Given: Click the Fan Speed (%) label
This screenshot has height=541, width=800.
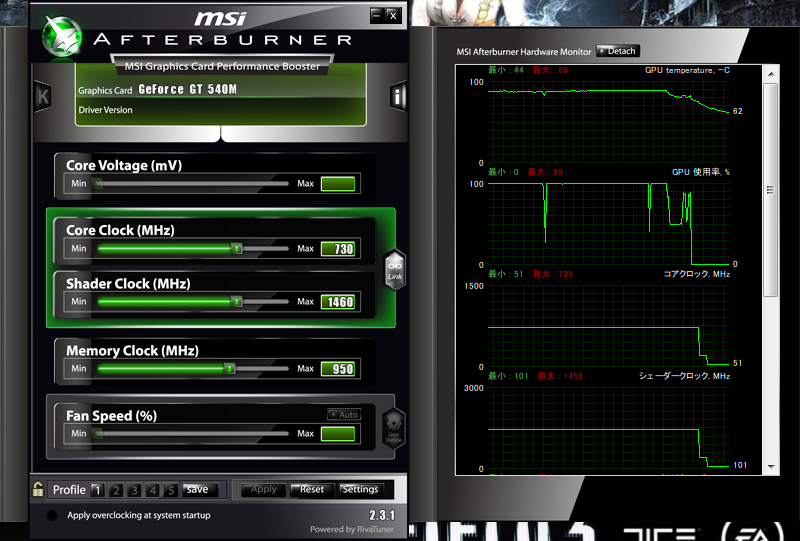Looking at the screenshot, I should click(111, 415).
